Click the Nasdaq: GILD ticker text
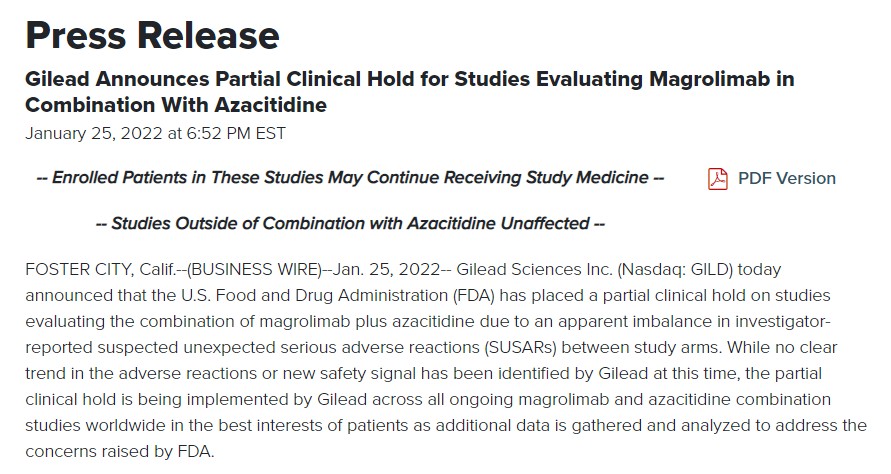This screenshot has height=474, width=891. pos(676,269)
